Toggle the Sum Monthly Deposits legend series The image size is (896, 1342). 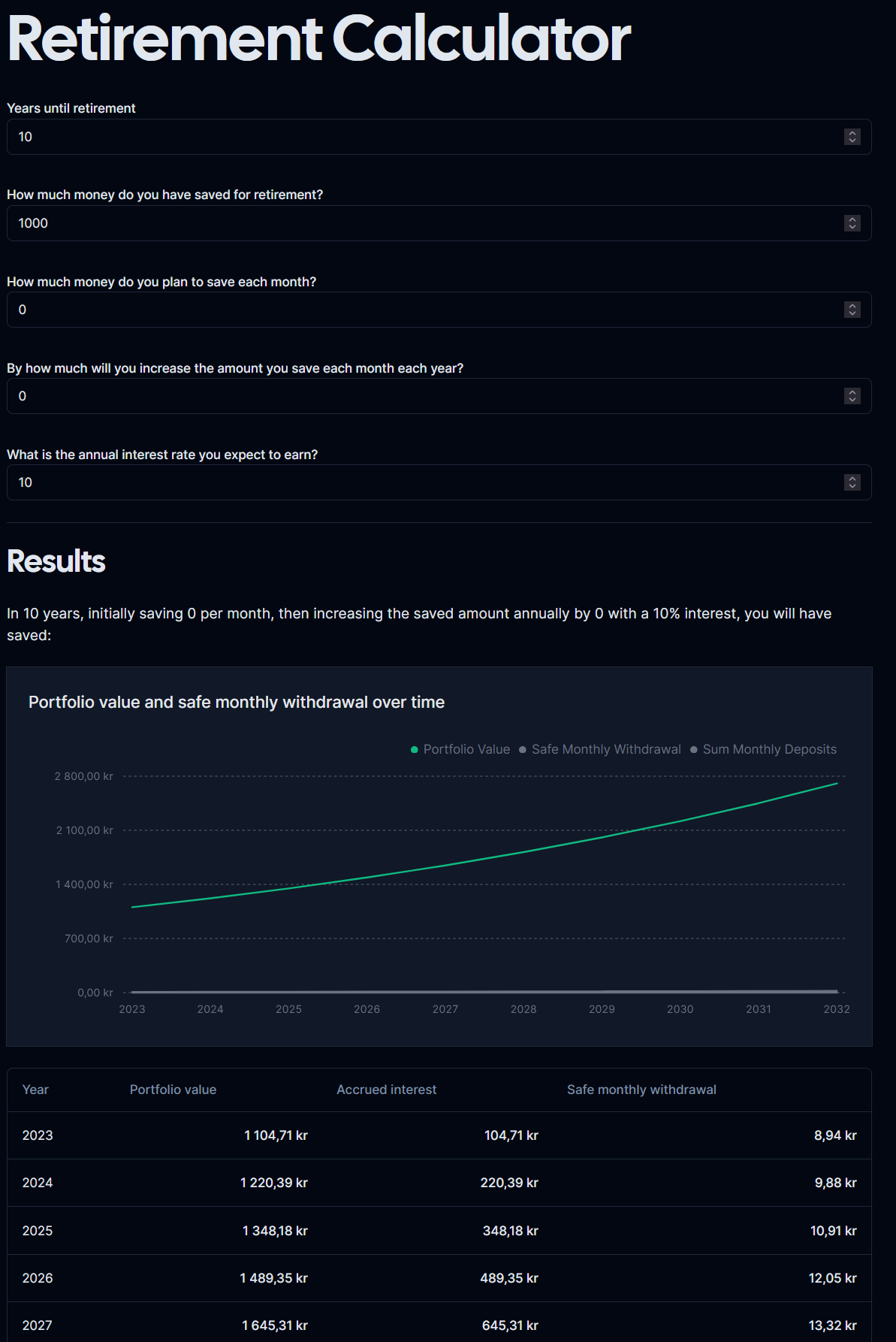point(763,749)
